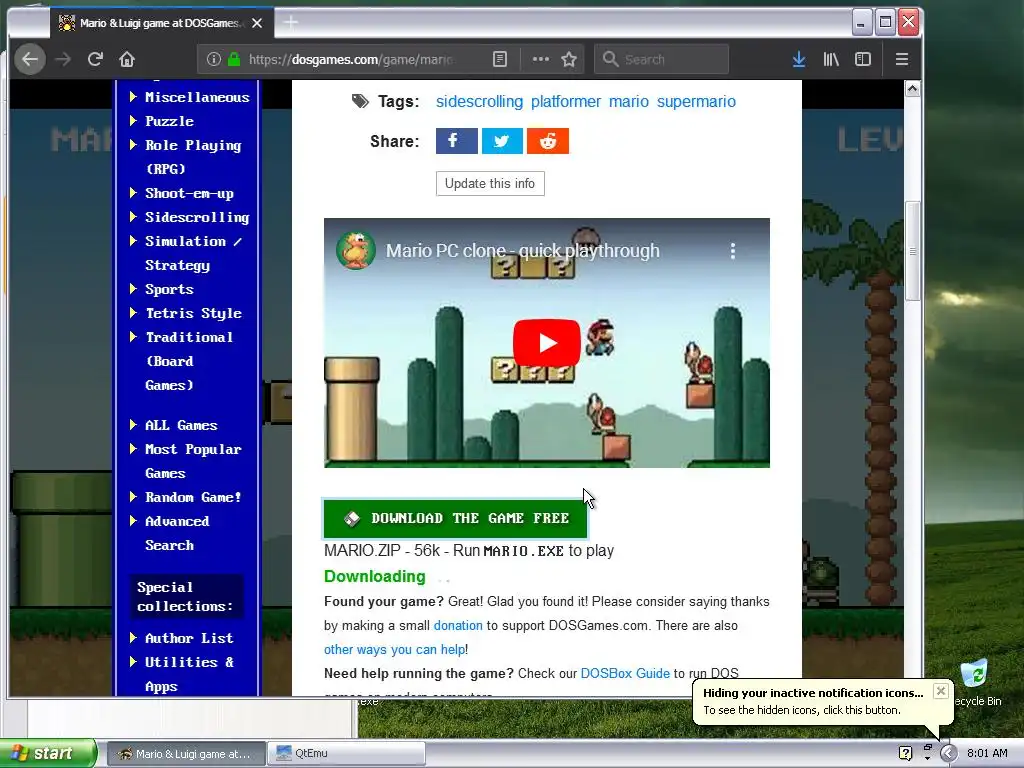Click the green secure connection padlock

coord(234,59)
